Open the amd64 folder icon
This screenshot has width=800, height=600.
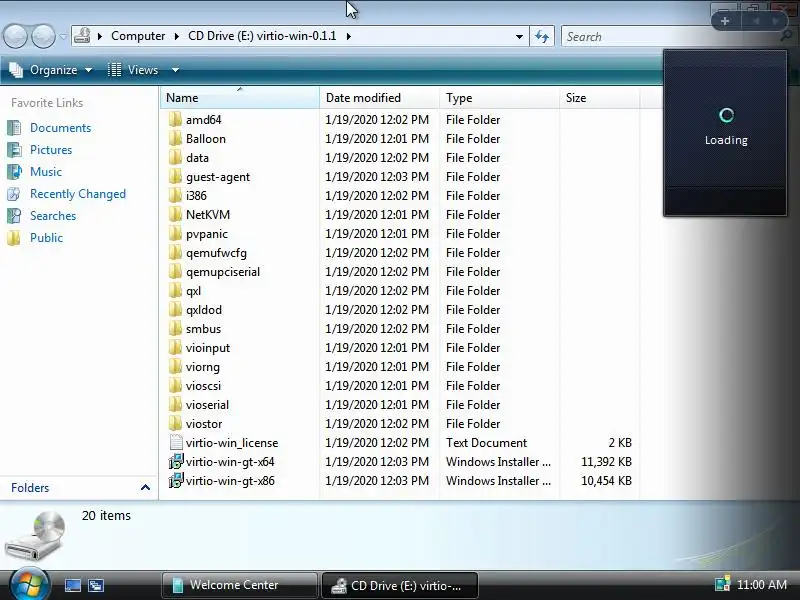(175, 119)
